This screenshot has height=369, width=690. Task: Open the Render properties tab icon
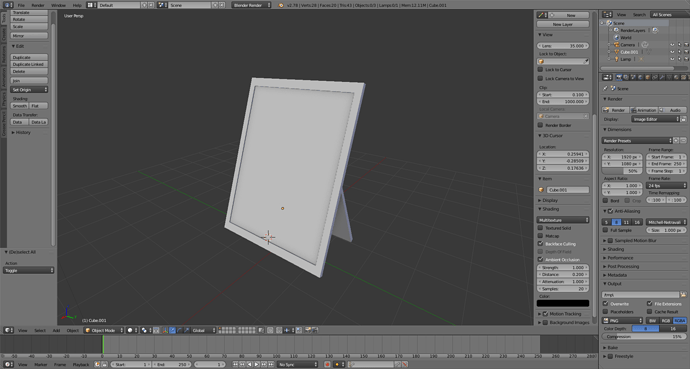click(619, 77)
